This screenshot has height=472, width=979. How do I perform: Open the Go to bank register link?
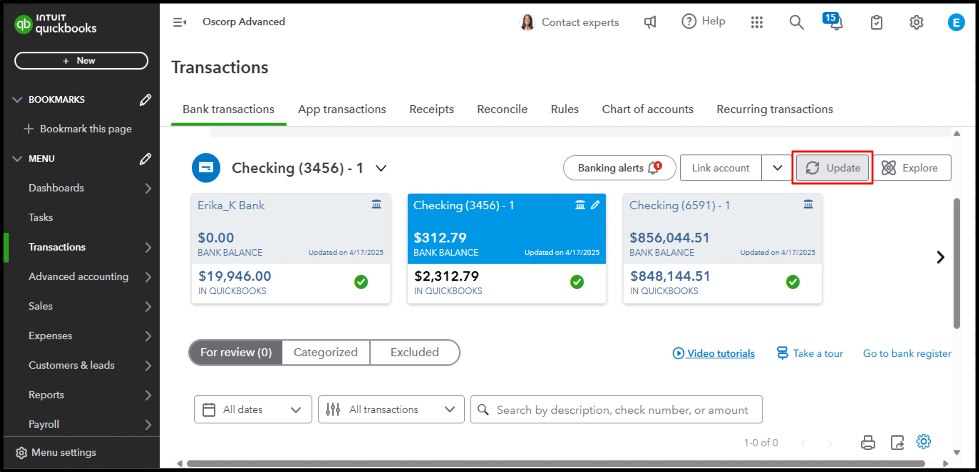point(906,353)
